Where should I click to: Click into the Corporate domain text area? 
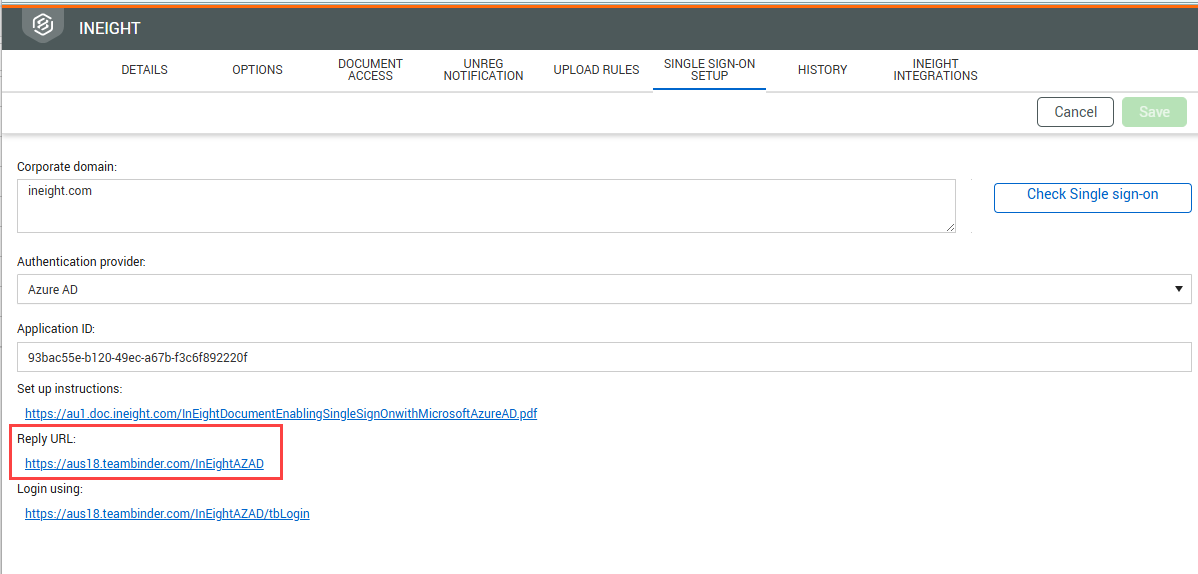[x=486, y=206]
